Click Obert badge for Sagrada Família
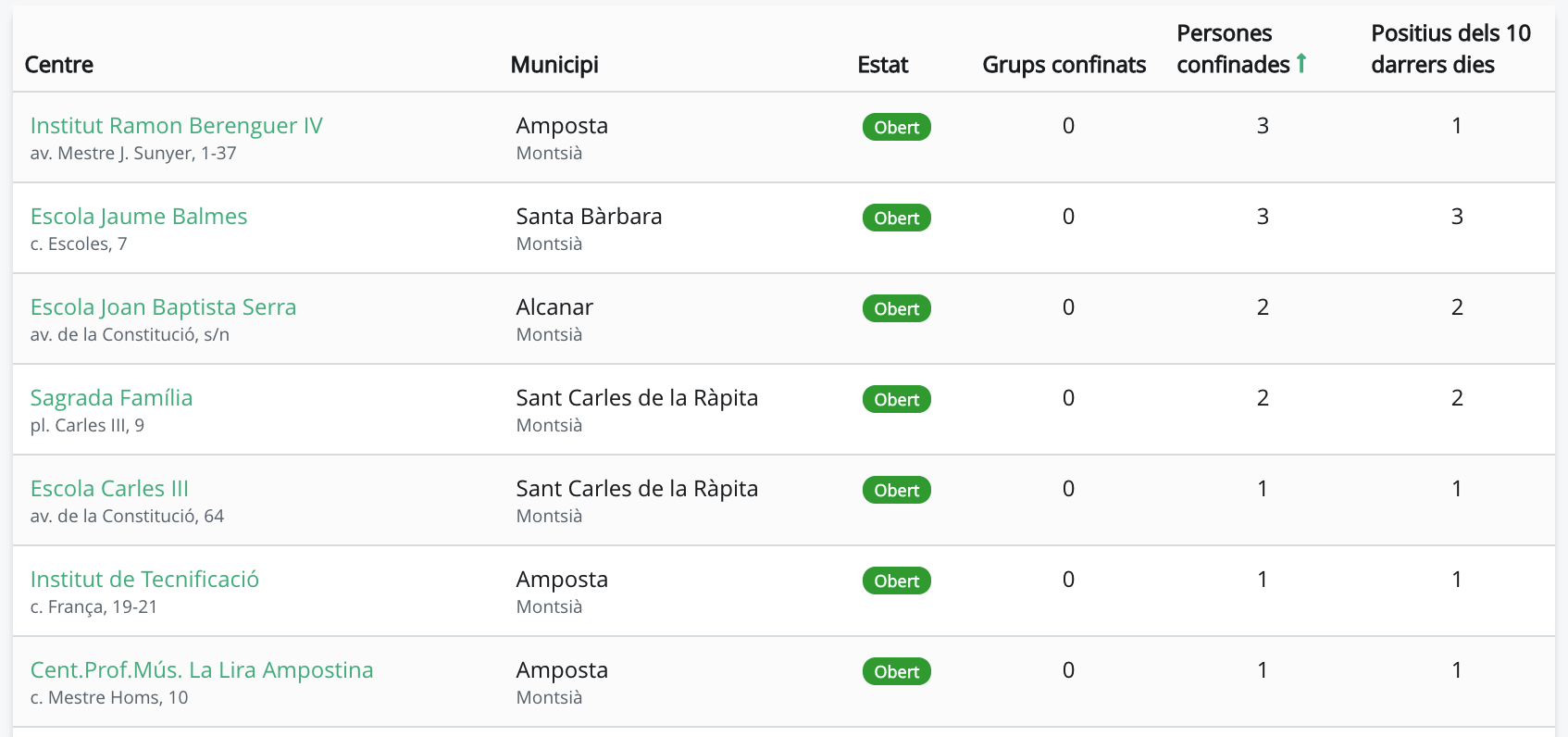This screenshot has height=737, width=1568. (896, 400)
